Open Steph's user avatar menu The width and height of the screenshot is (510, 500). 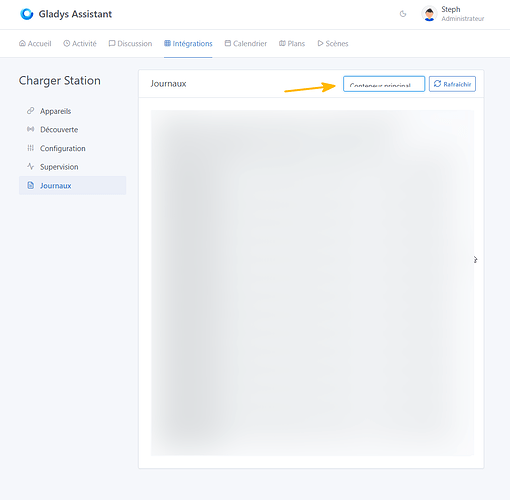click(429, 14)
